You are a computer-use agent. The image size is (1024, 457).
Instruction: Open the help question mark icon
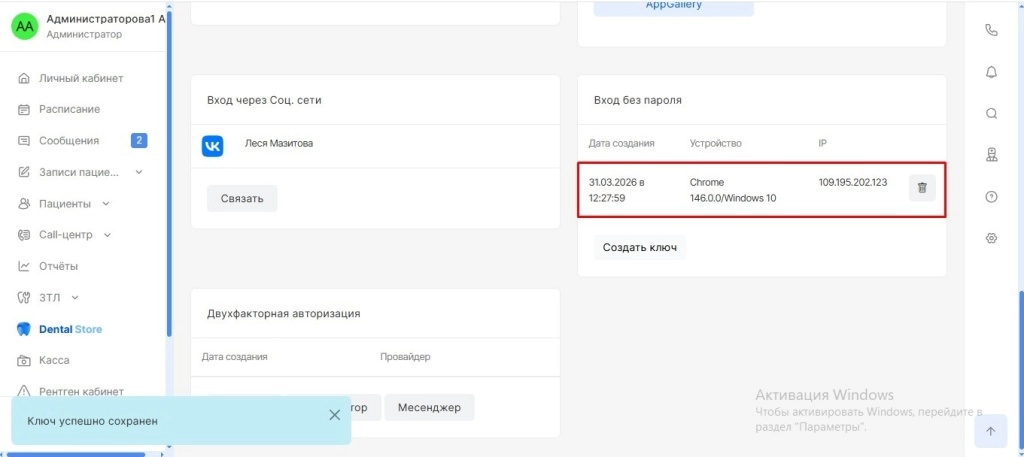click(x=991, y=197)
